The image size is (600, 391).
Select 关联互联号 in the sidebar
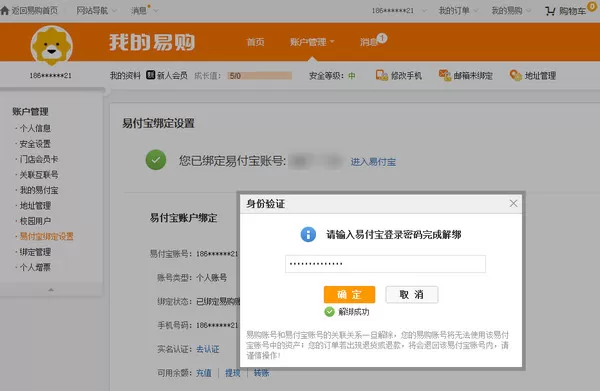[x=39, y=175]
